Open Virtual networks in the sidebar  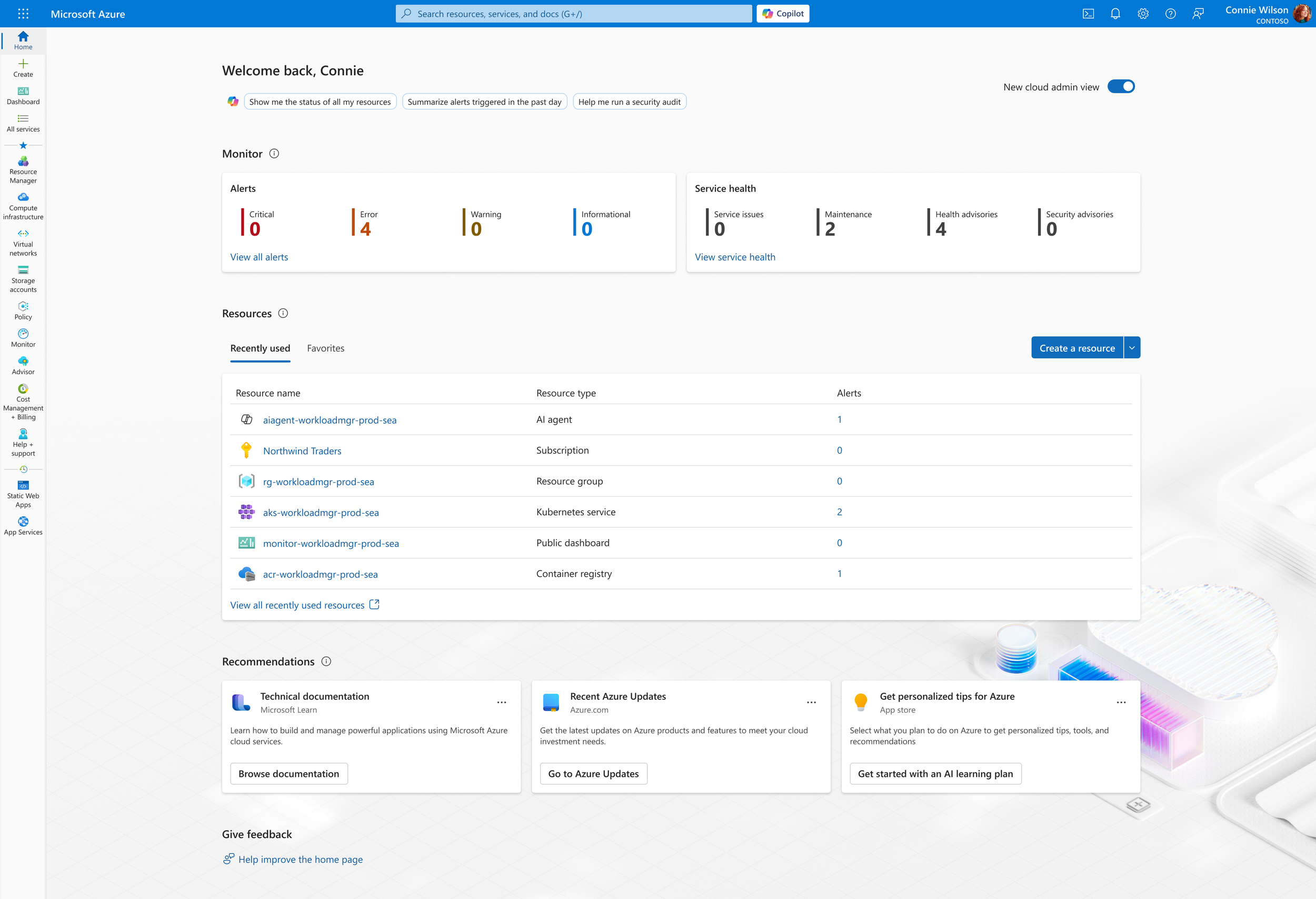tap(23, 243)
